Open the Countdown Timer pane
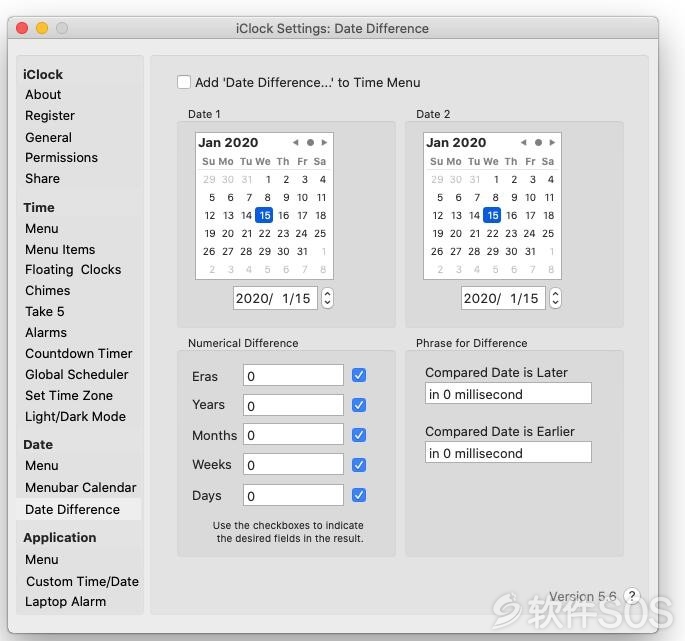Image resolution: width=685 pixels, height=641 pixels. 79,353
